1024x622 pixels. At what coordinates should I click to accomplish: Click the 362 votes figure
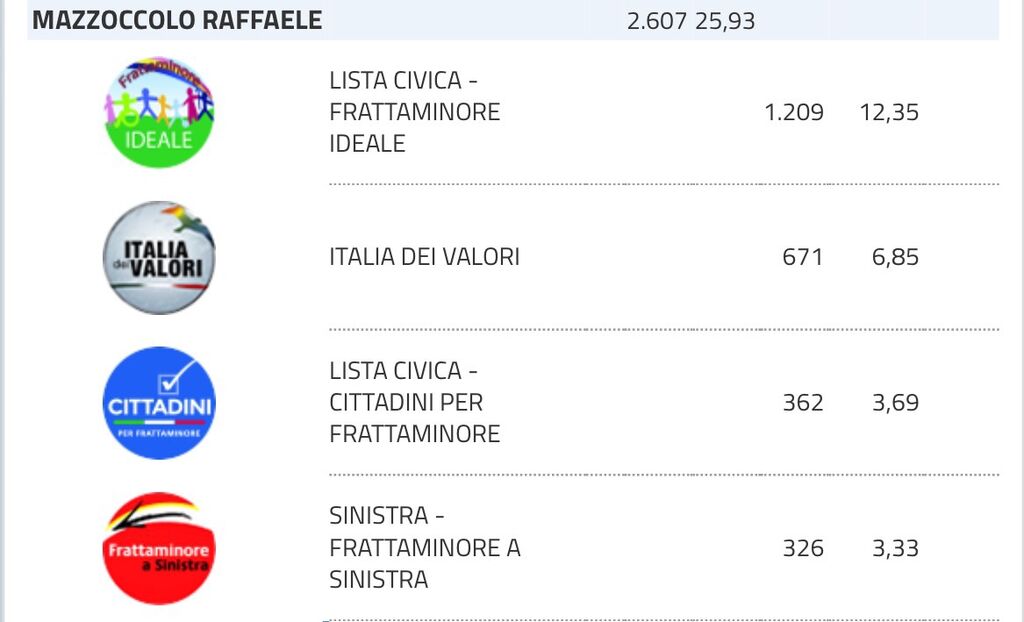click(x=803, y=403)
